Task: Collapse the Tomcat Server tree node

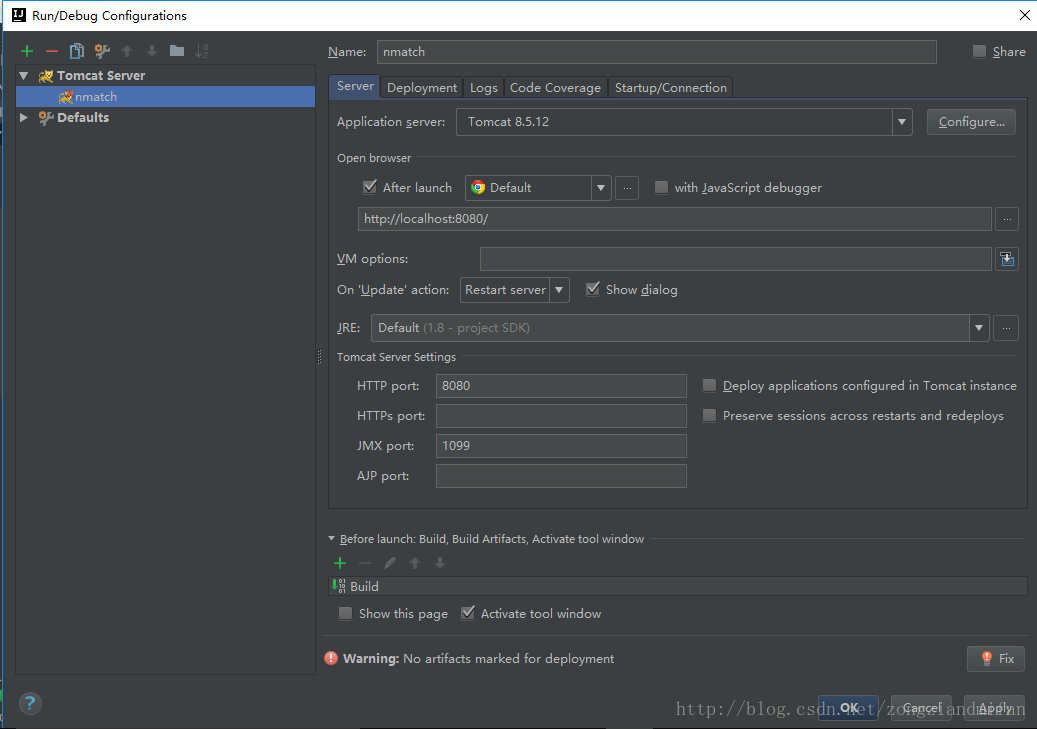Action: (24, 75)
